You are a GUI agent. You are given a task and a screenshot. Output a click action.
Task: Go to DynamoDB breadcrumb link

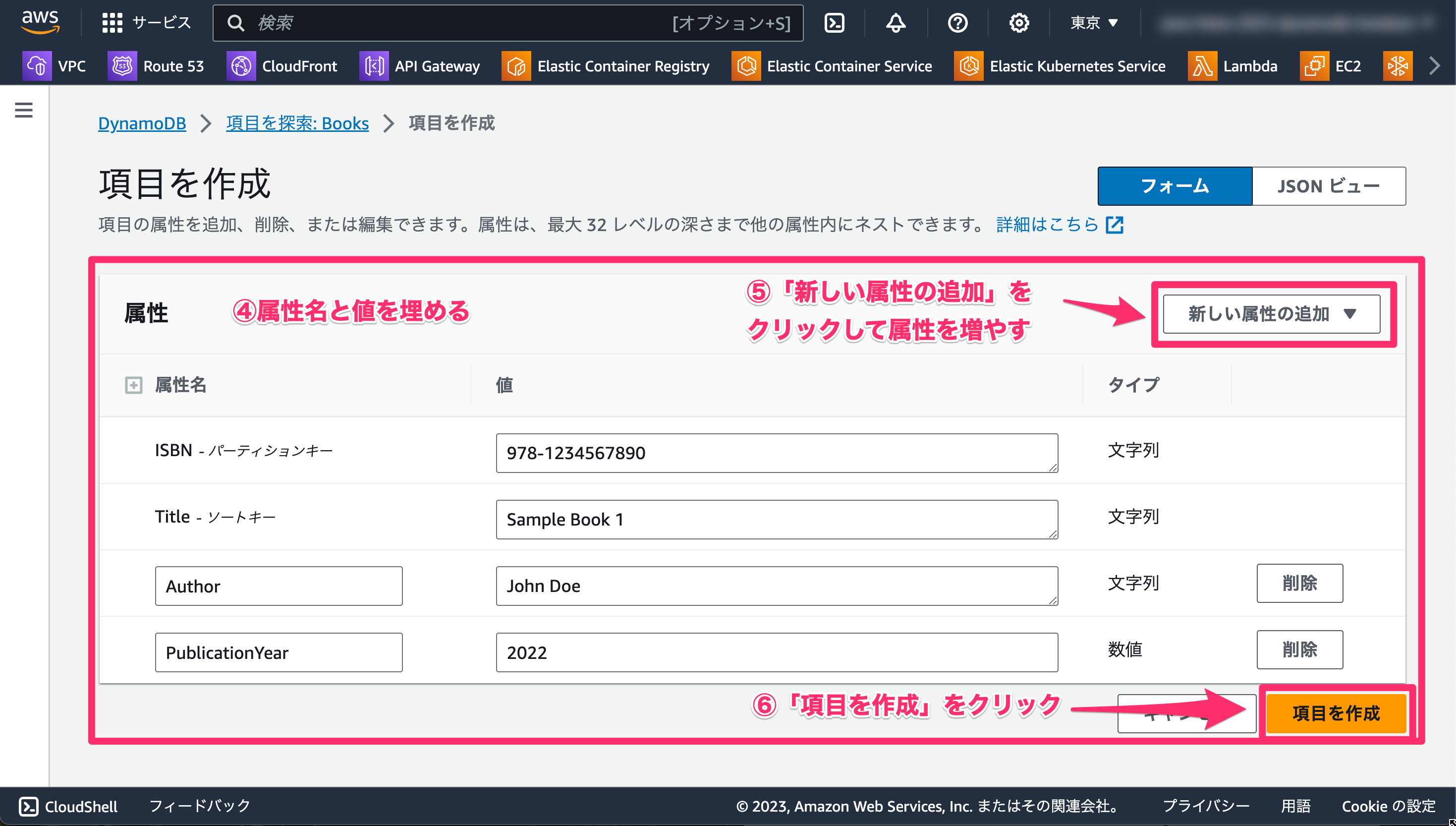click(142, 123)
